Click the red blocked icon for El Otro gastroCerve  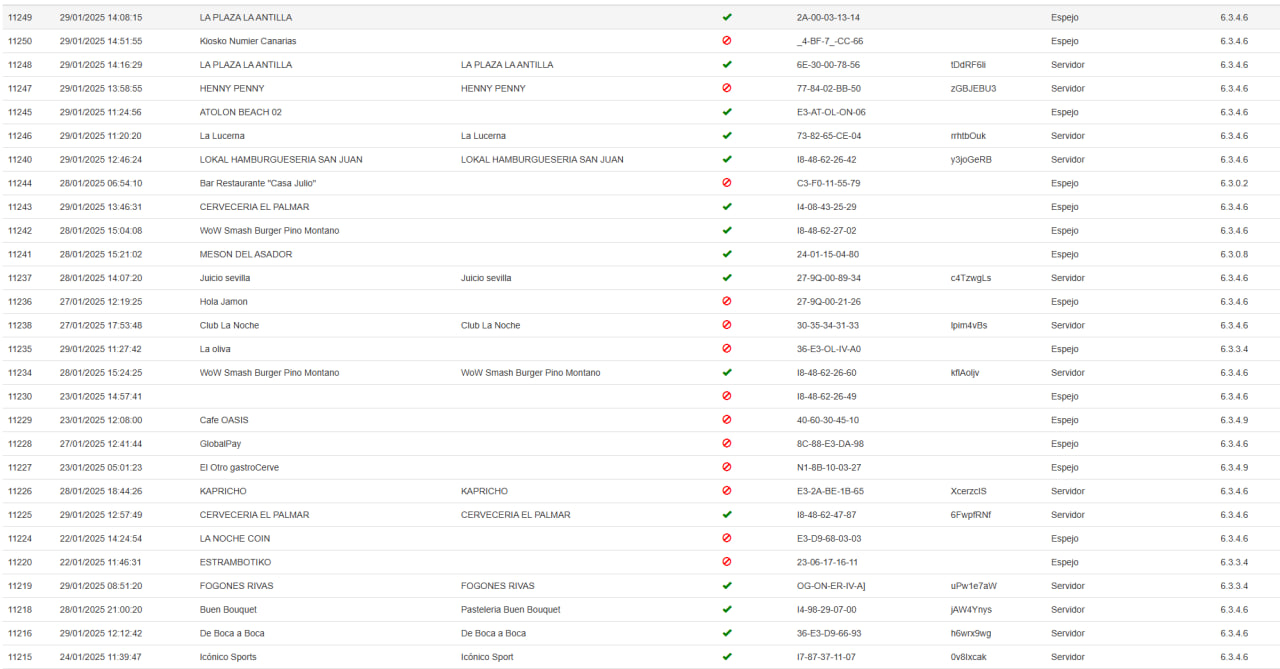click(x=727, y=467)
